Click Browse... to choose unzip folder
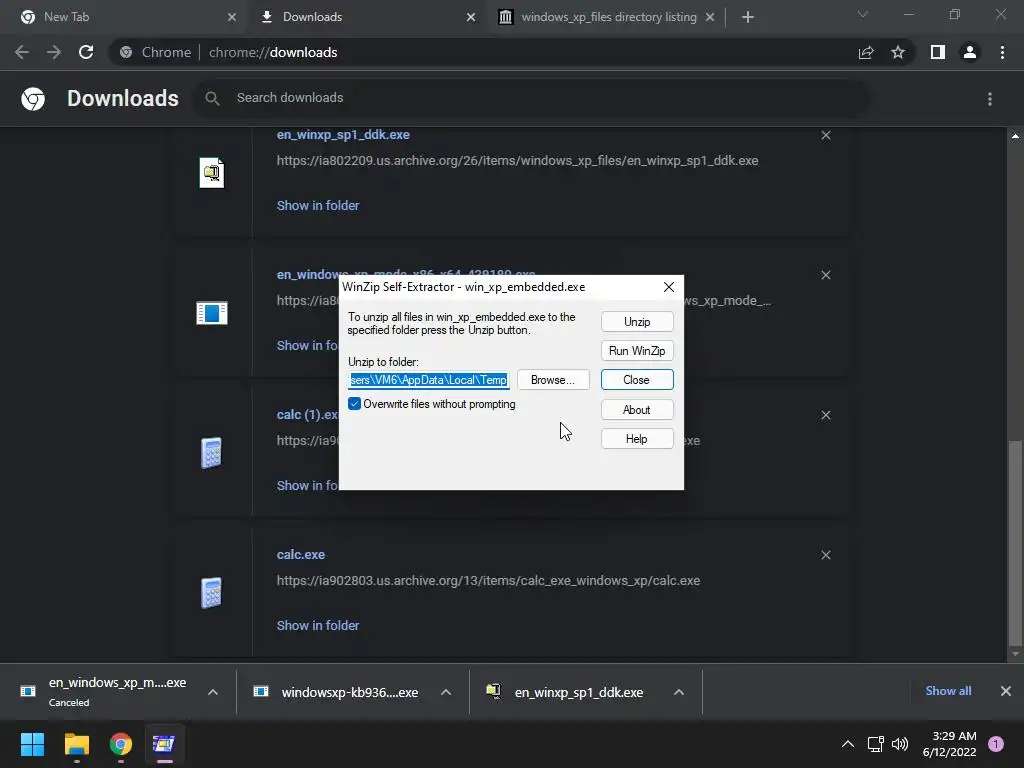 pos(553,379)
